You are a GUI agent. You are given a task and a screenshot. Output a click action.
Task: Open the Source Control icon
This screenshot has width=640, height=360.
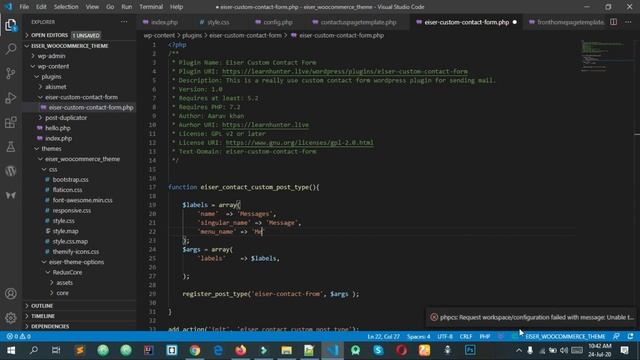(11, 73)
